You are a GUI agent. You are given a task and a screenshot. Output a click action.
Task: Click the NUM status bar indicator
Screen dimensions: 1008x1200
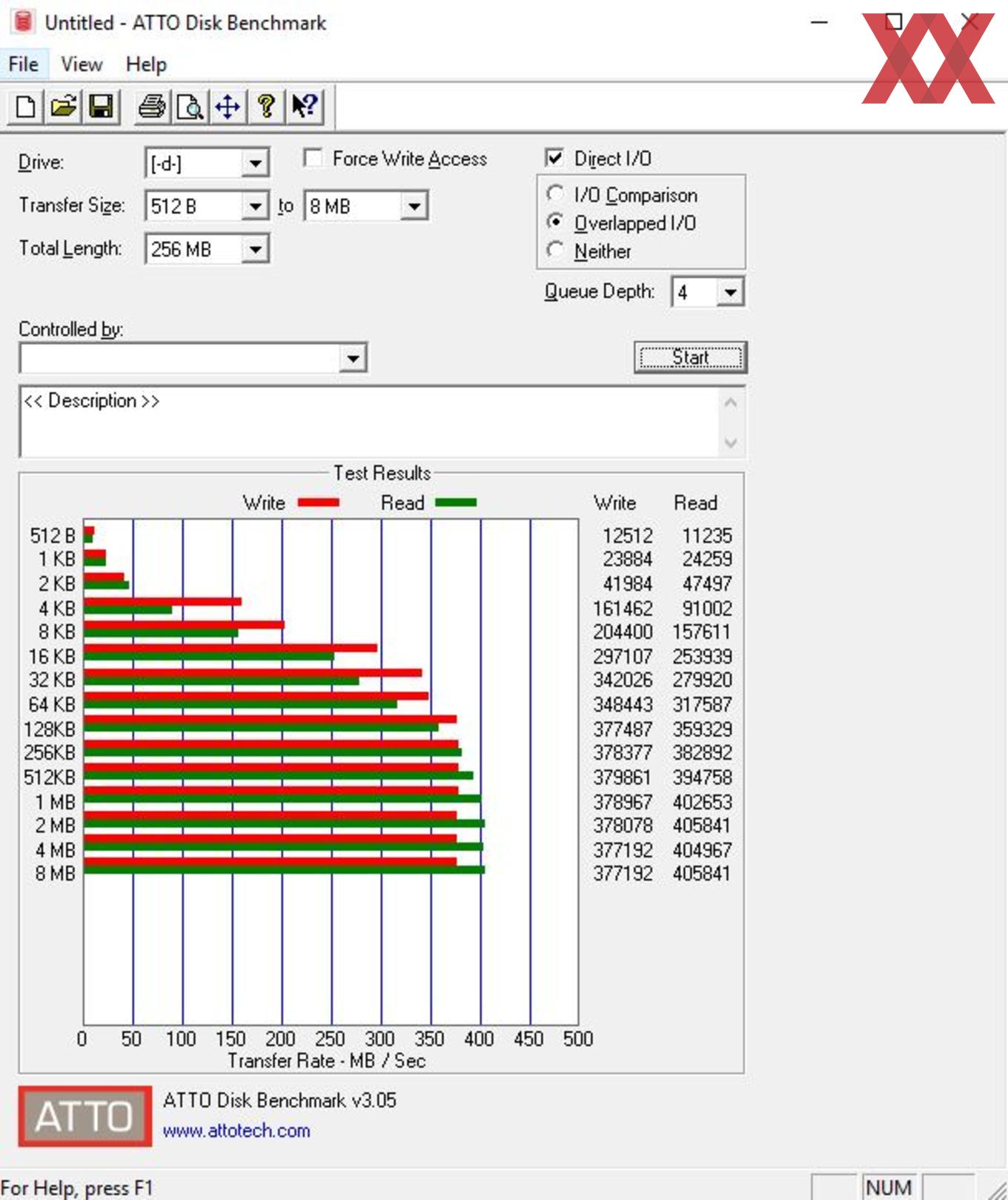click(x=889, y=1187)
